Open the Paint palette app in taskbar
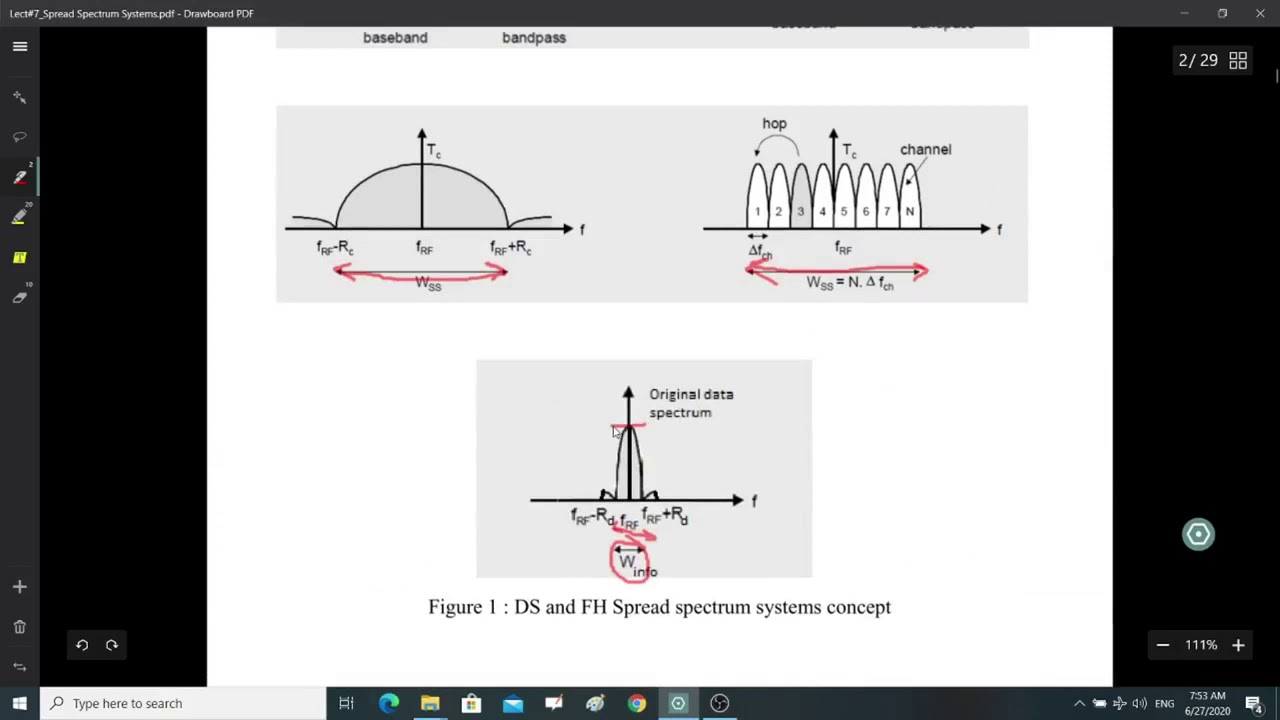 click(x=595, y=703)
